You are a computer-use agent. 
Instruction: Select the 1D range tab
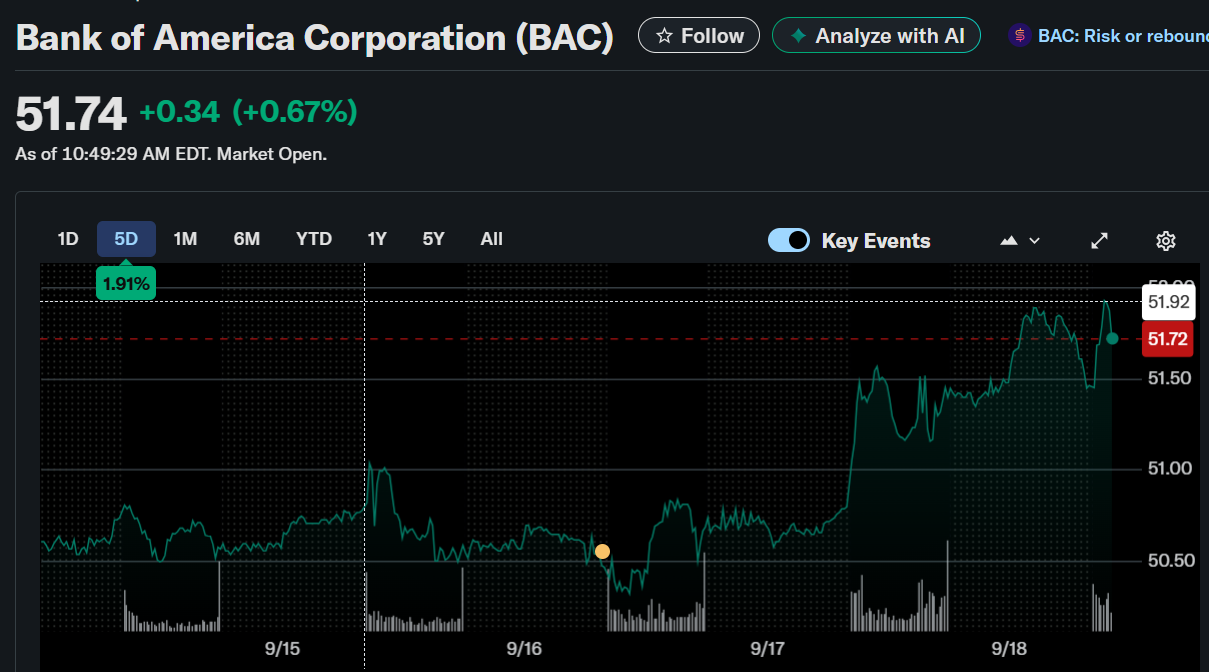tap(67, 239)
